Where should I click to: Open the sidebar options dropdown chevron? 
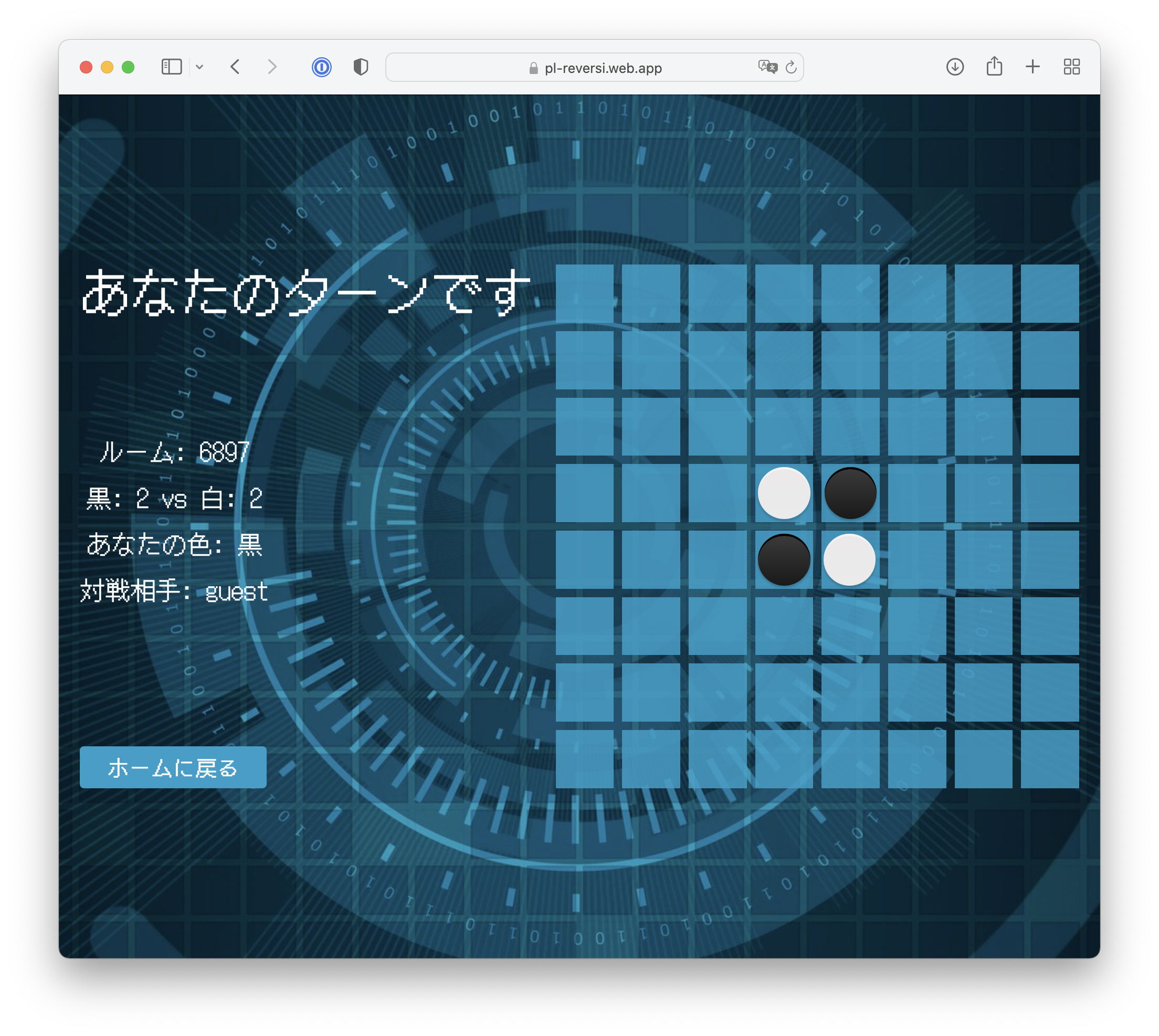(x=199, y=67)
